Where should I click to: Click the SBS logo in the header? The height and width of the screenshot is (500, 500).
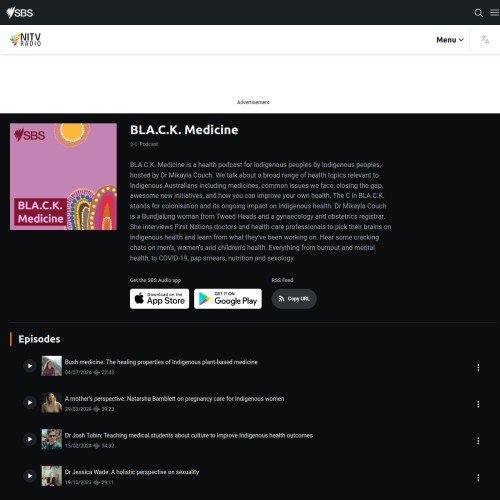(x=20, y=13)
